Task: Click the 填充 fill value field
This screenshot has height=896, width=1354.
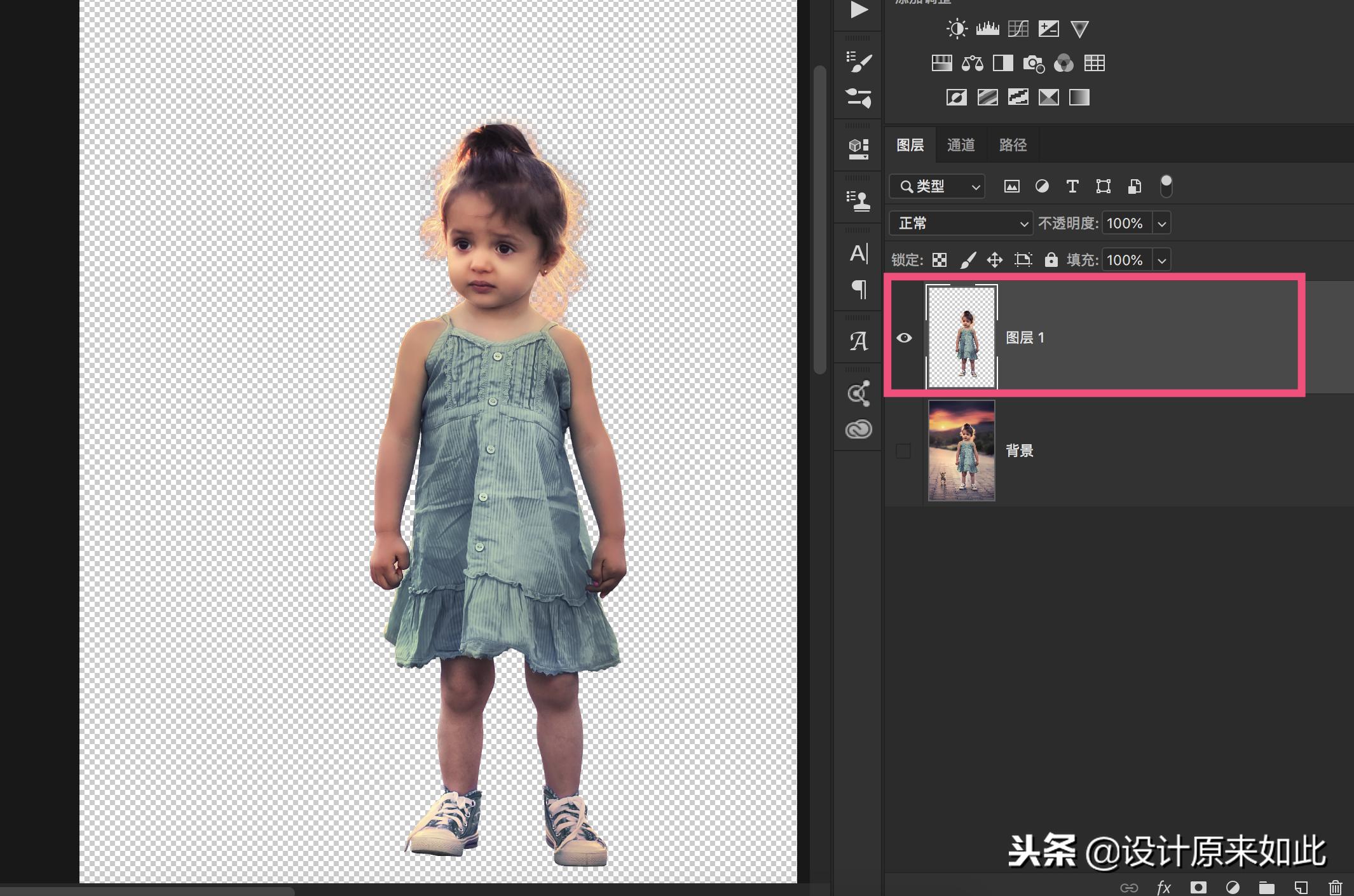Action: click(x=1126, y=260)
